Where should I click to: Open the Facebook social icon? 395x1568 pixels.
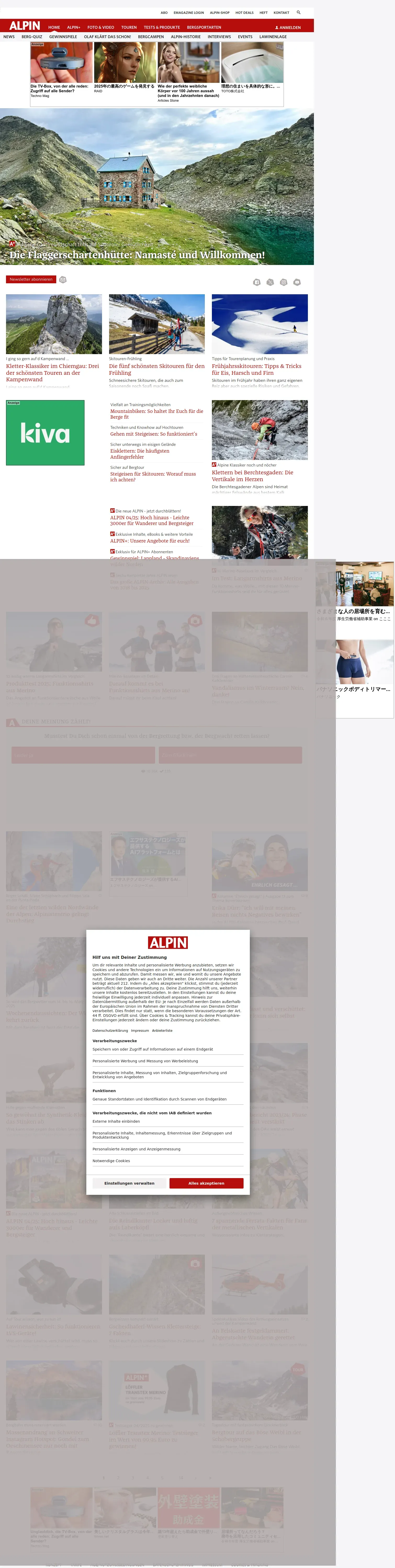257,283
